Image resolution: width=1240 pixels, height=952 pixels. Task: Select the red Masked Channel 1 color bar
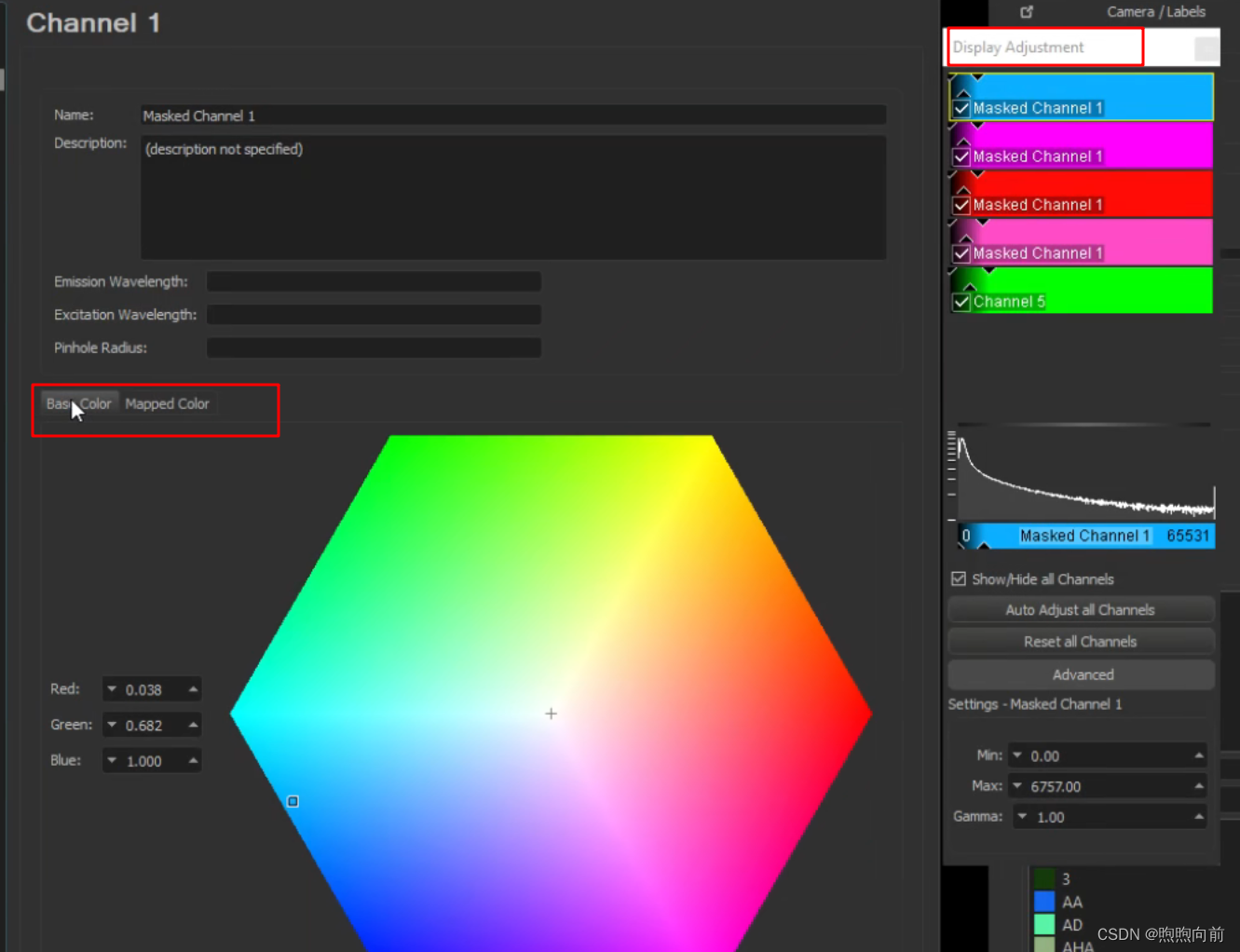click(x=1082, y=195)
